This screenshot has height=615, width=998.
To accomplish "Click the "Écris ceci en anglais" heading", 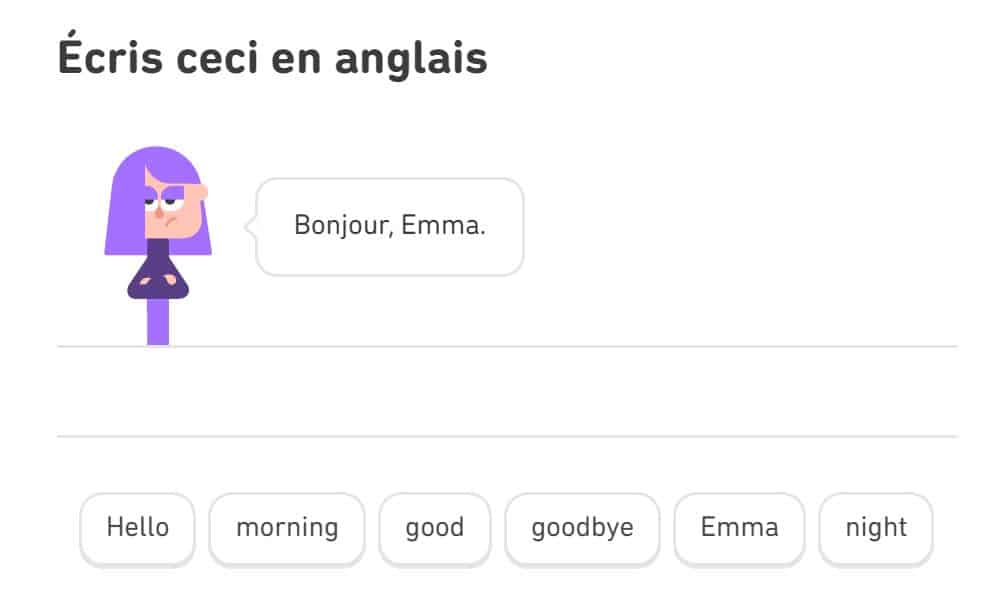I will [272, 56].
